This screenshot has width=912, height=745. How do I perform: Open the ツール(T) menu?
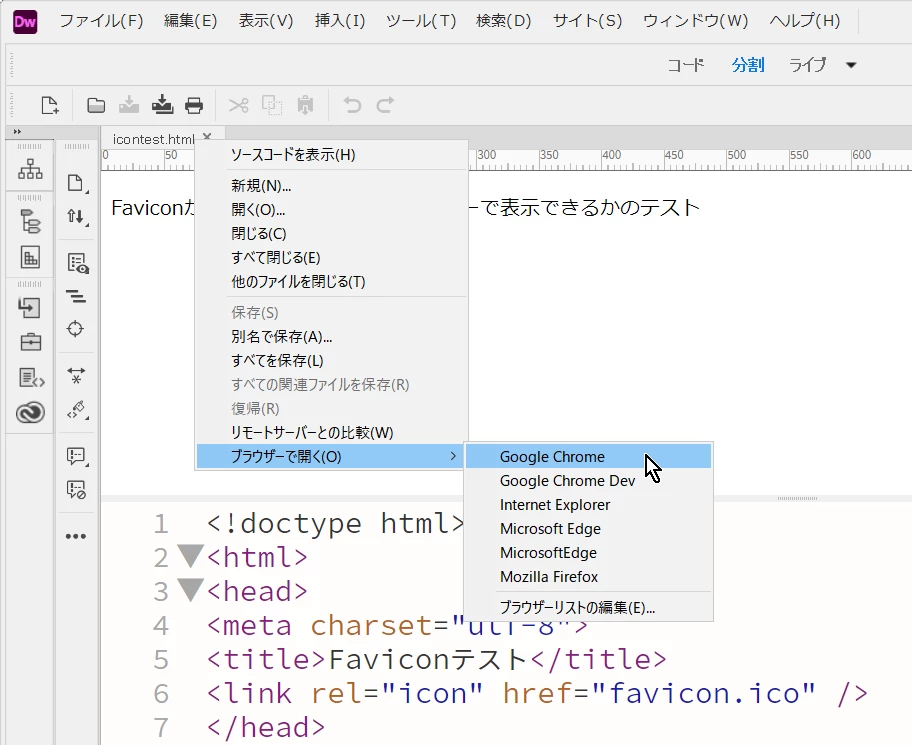click(421, 21)
